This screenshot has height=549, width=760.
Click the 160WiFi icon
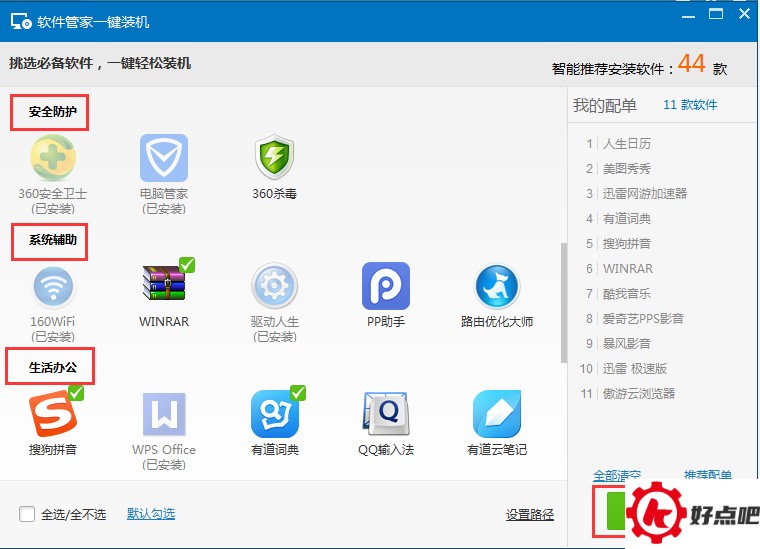click(53, 286)
